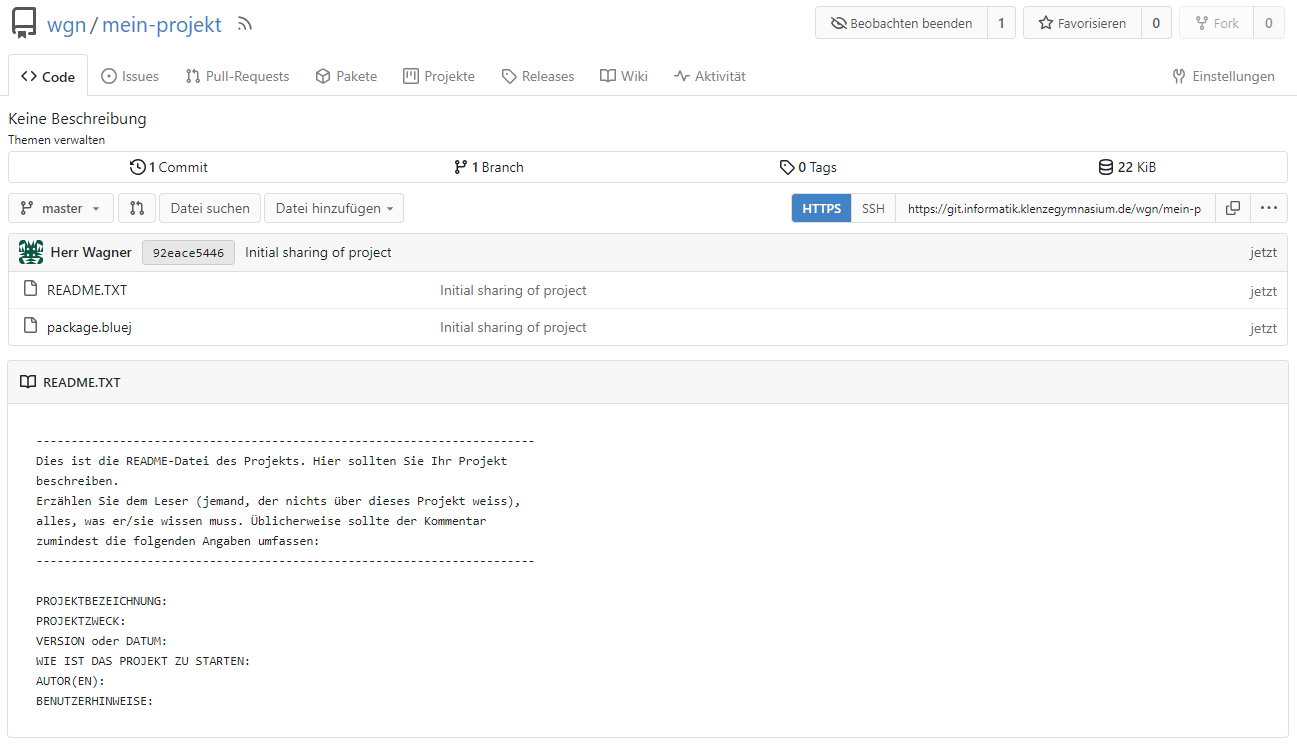View the 0 Tags list
Image resolution: width=1297 pixels, height=746 pixels.
click(808, 167)
